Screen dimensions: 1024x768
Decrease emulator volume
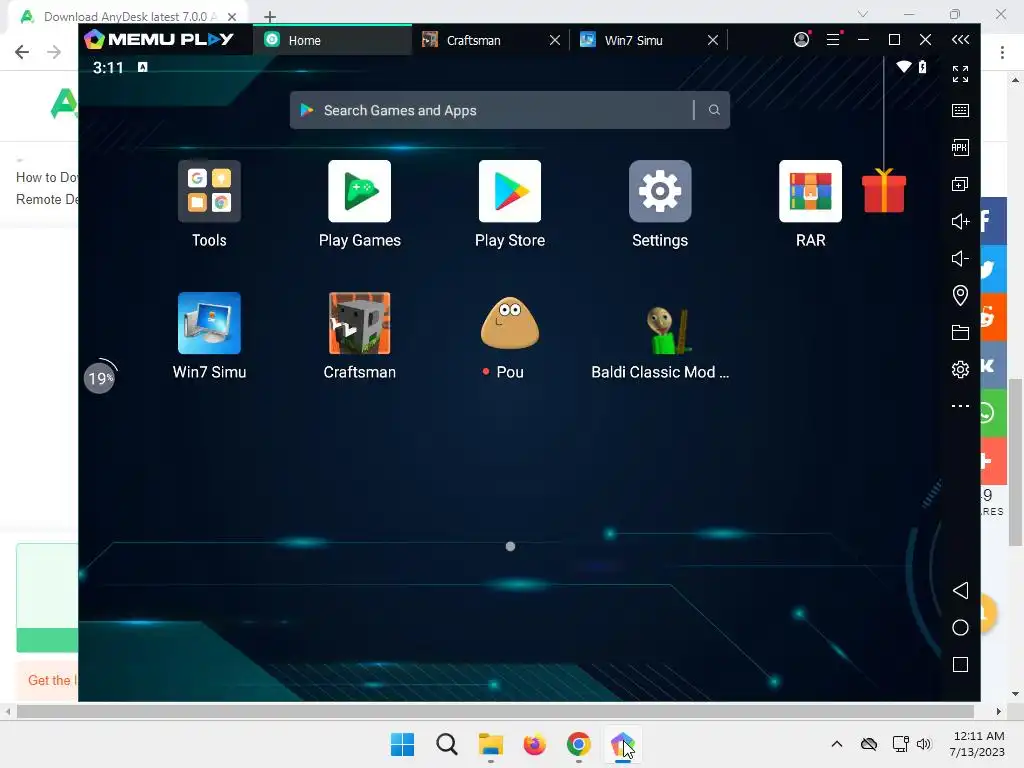[960, 259]
